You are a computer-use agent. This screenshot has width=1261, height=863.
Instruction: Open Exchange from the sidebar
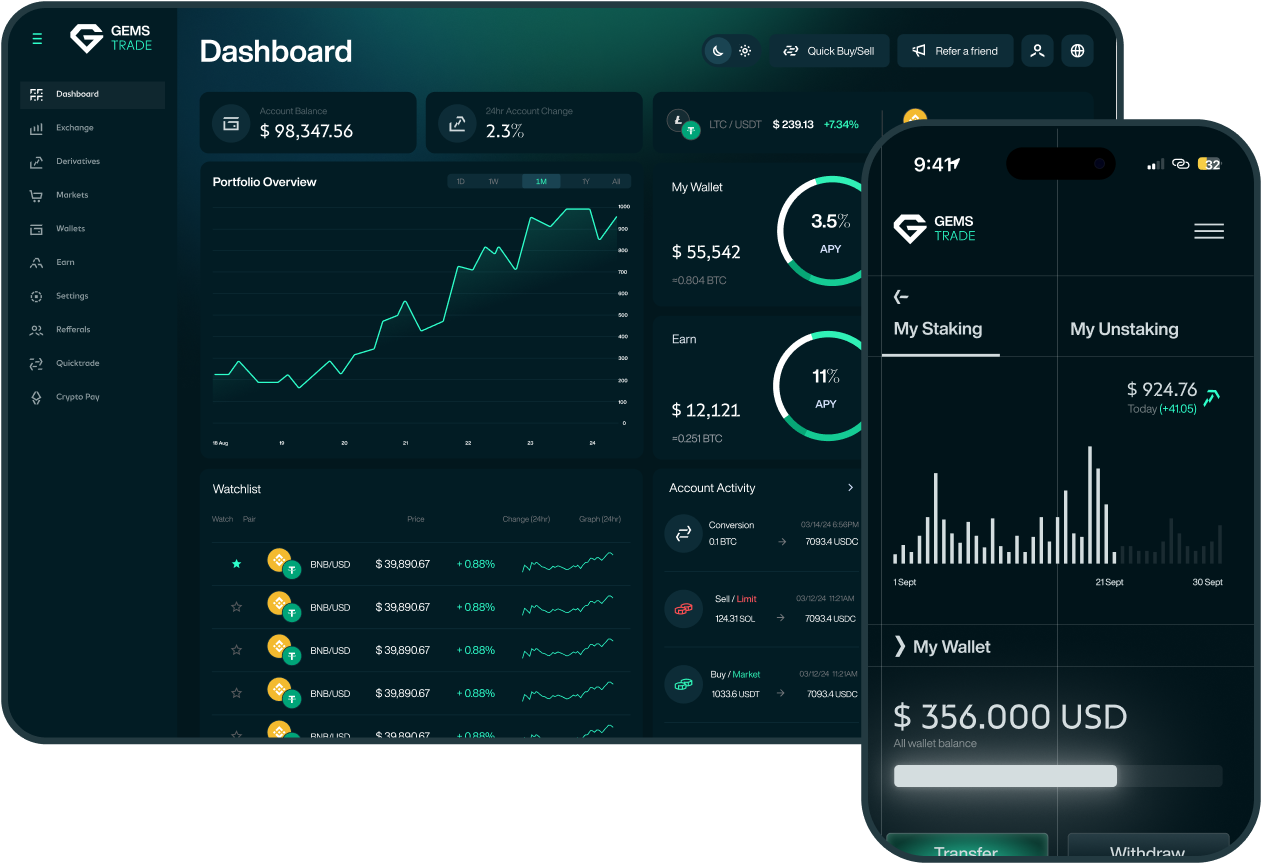[74, 128]
